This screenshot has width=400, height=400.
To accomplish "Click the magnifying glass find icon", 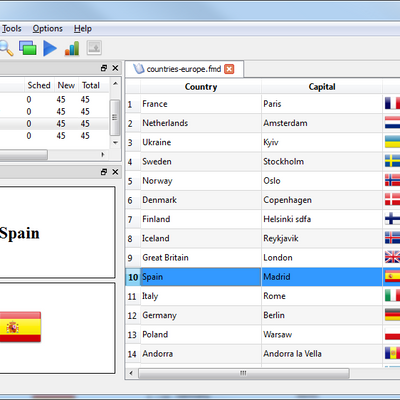I will point(6,48).
